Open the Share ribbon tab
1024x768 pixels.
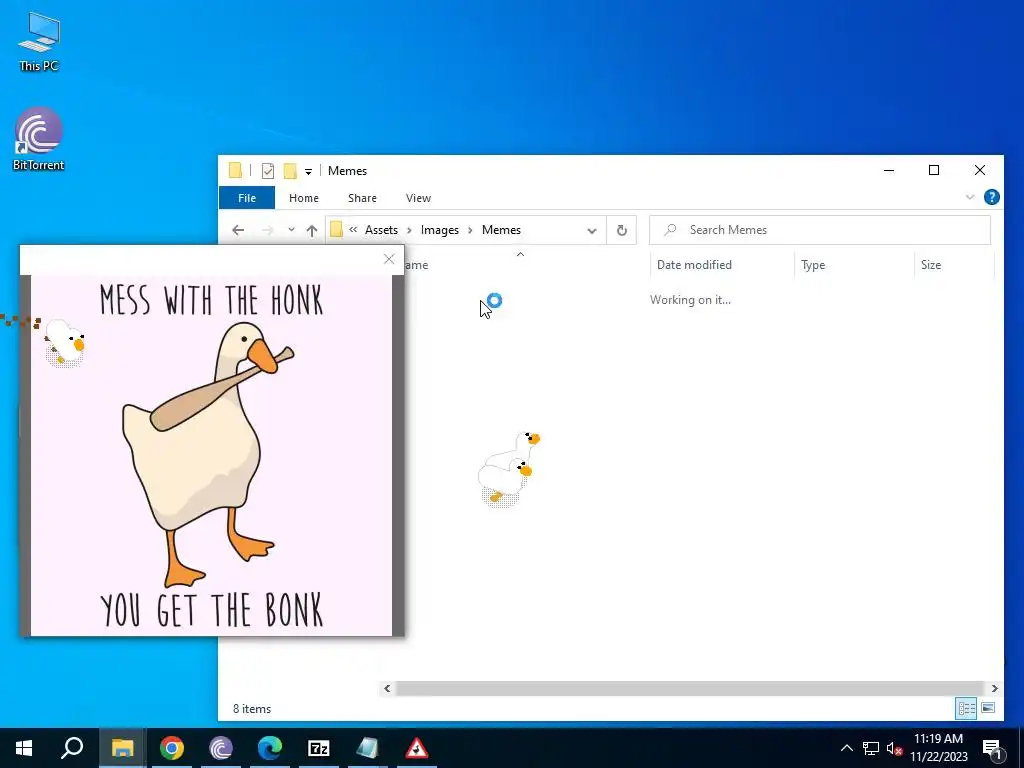pos(362,198)
